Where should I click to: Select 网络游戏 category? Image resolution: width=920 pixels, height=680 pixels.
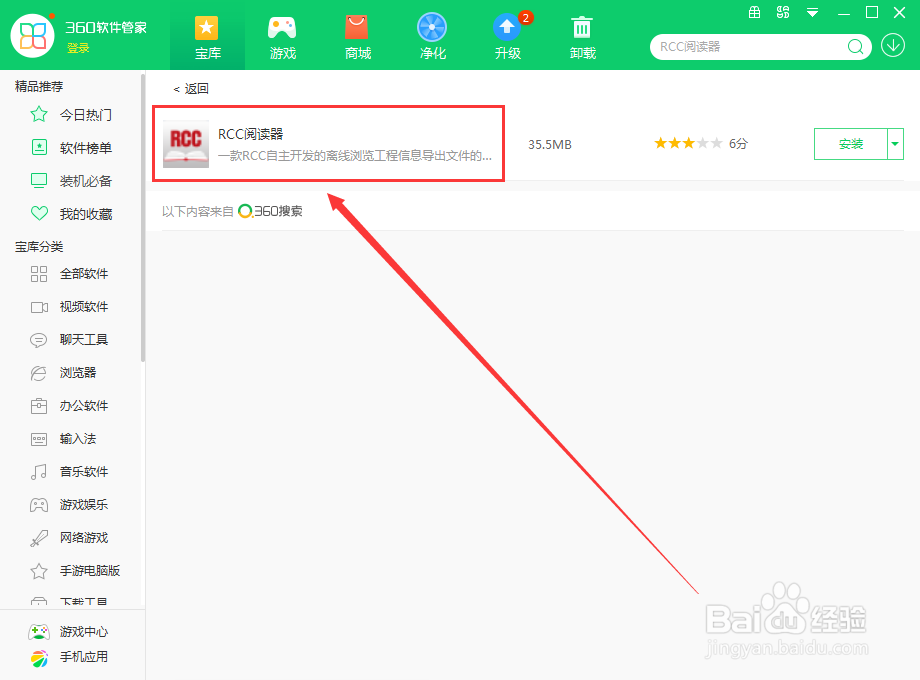(x=84, y=537)
